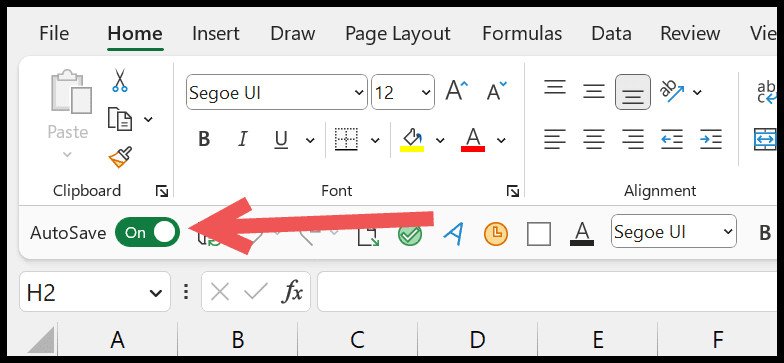Click the Orientation text angle icon
The image size is (784, 363).
coord(672,92)
